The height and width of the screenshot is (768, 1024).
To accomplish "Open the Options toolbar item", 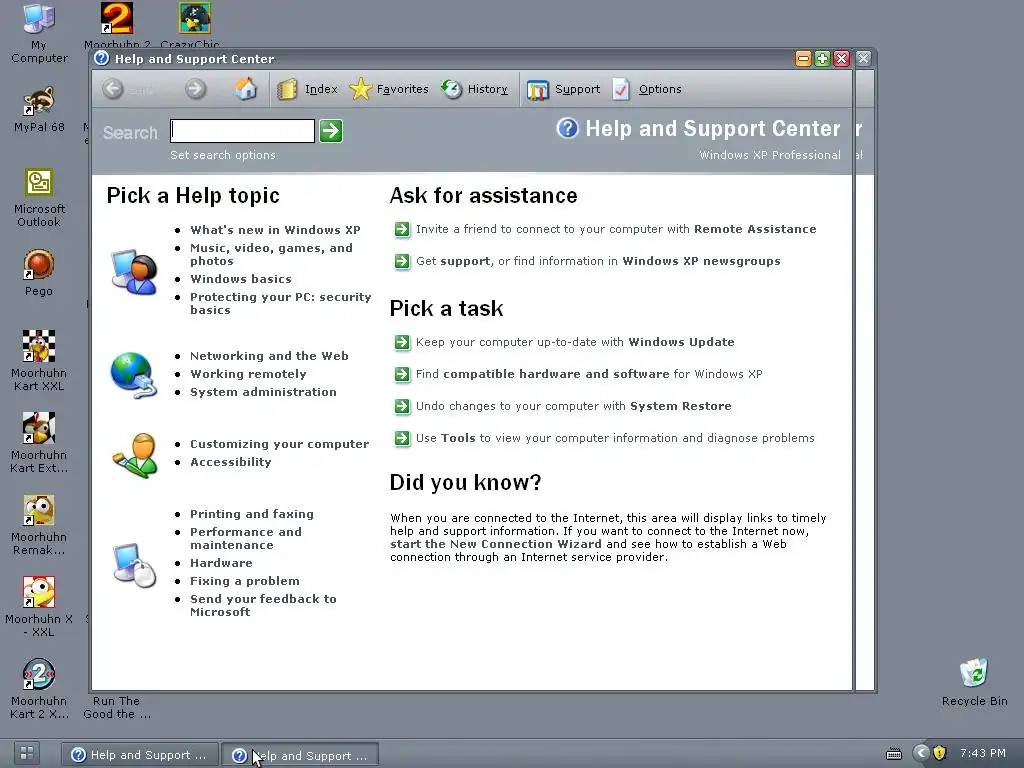I will (x=647, y=89).
